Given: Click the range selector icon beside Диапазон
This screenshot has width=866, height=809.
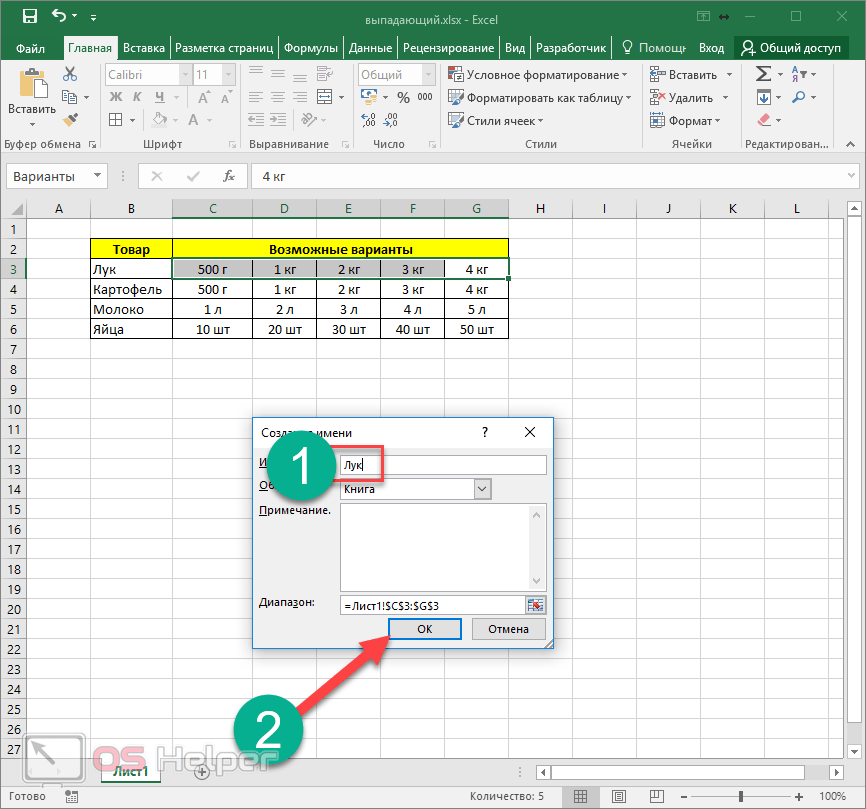Looking at the screenshot, I should [x=536, y=604].
